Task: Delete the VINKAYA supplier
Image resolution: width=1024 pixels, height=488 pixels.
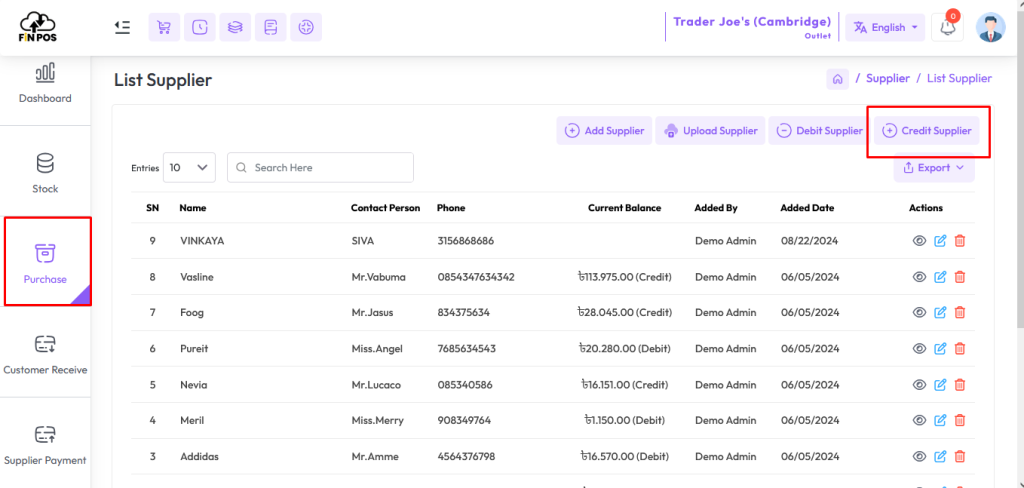Action: coord(959,241)
